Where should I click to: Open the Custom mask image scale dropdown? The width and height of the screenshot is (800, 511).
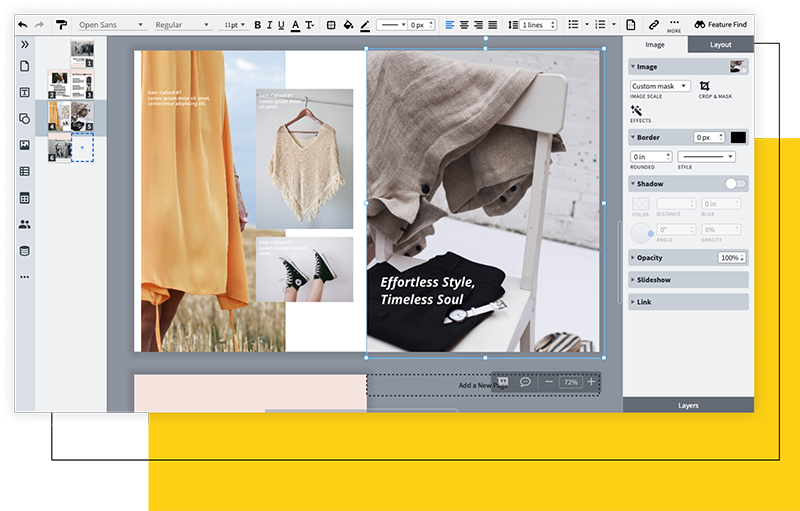[660, 86]
